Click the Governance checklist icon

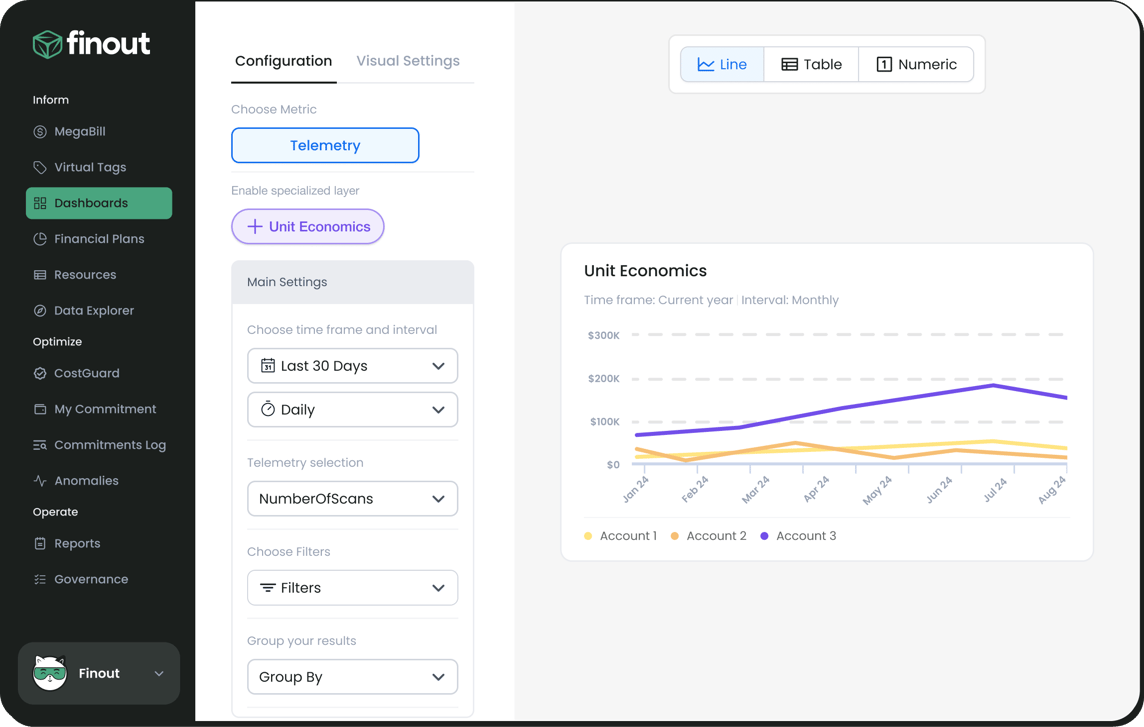coord(40,580)
